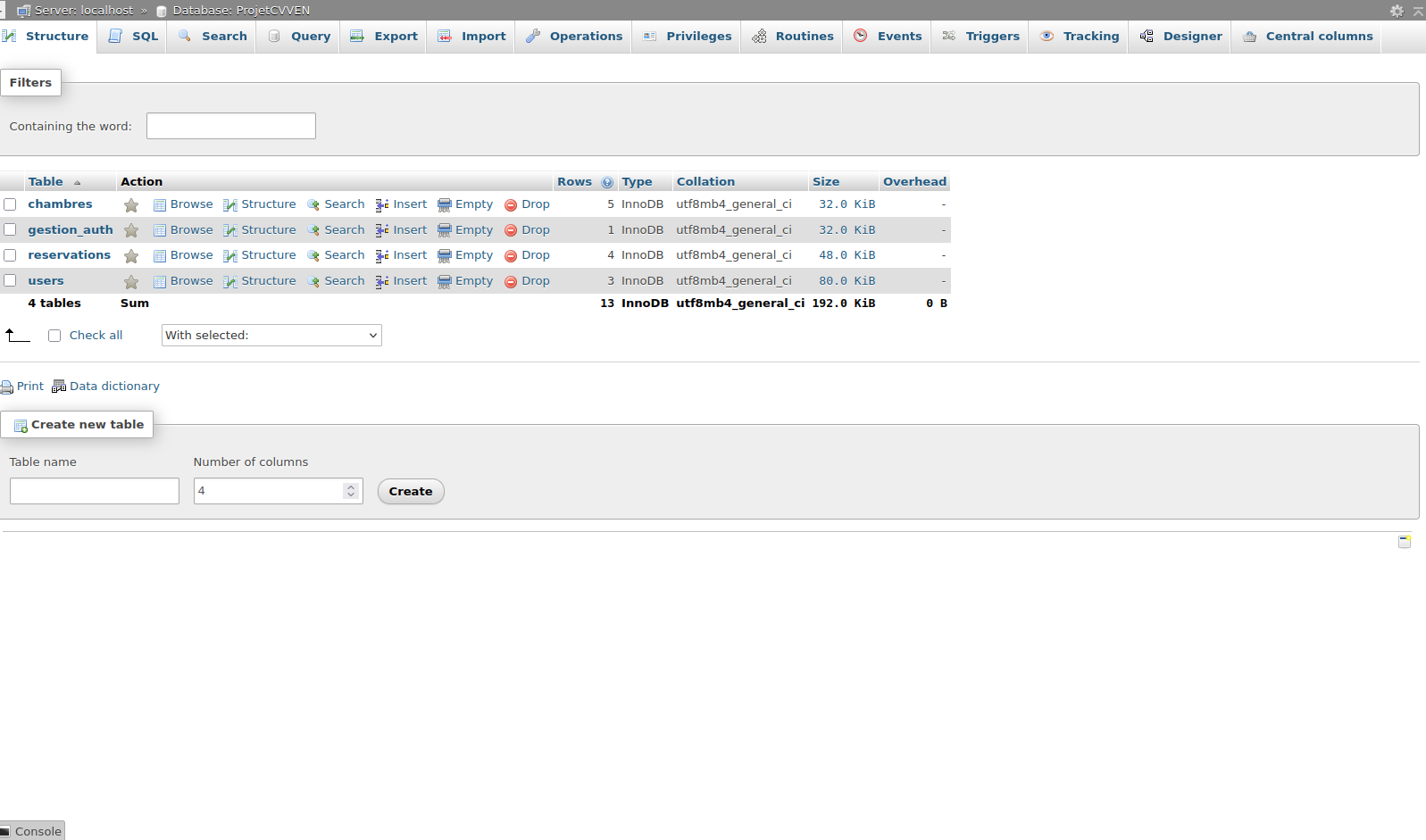The width and height of the screenshot is (1426, 840).
Task: Click the server icon in breadcrumb
Action: pyautogui.click(x=24, y=11)
